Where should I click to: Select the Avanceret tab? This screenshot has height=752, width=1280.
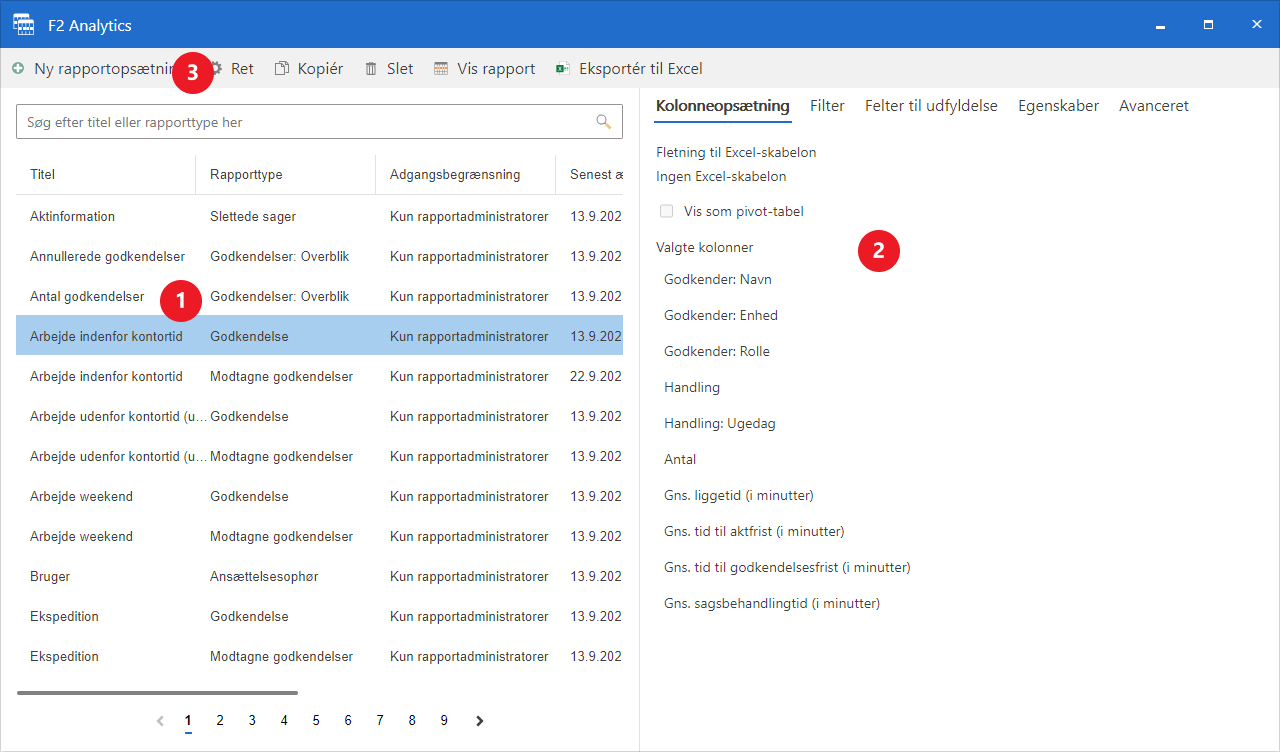point(1153,106)
